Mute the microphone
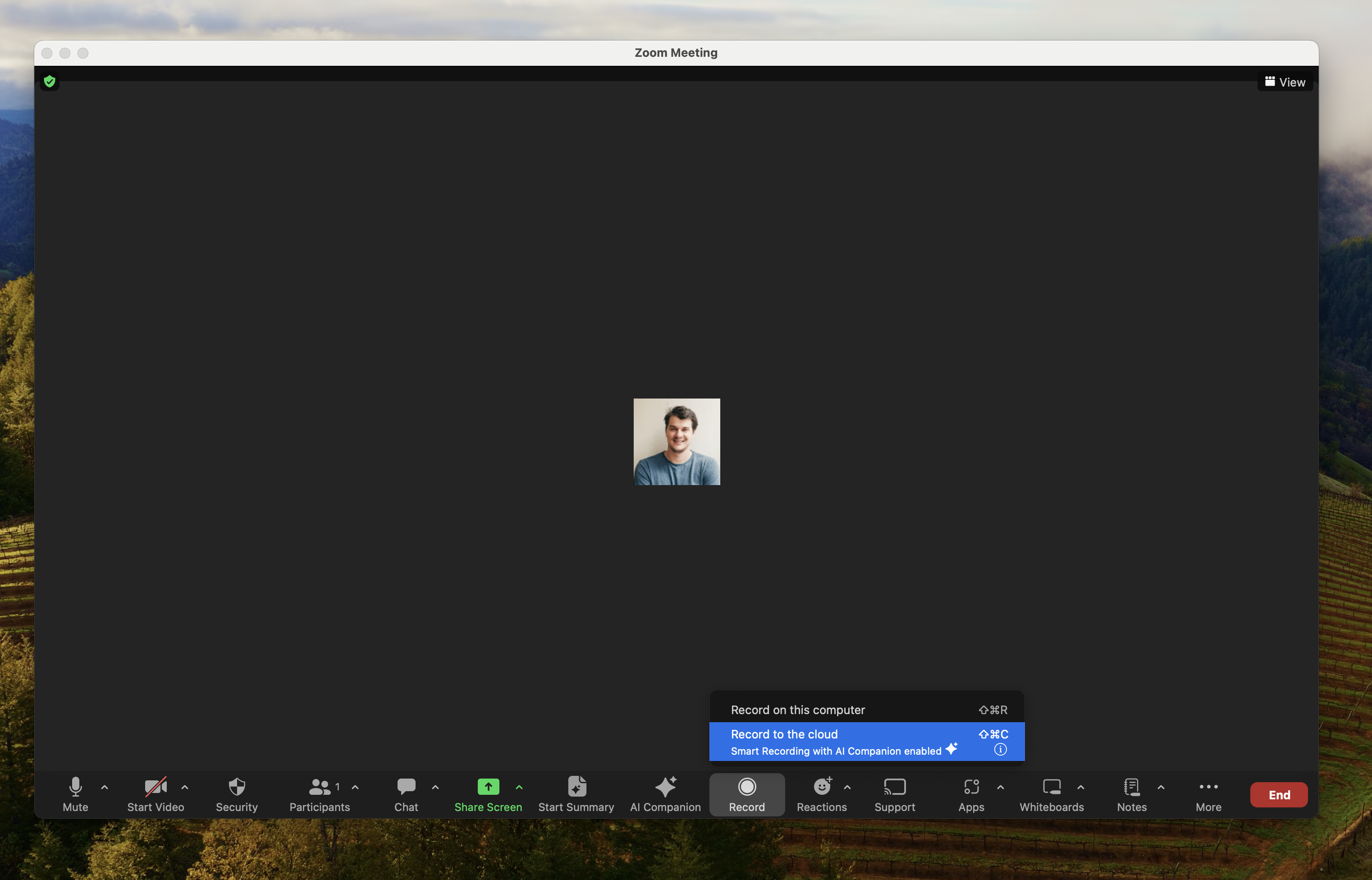This screenshot has width=1372, height=880. [75, 794]
